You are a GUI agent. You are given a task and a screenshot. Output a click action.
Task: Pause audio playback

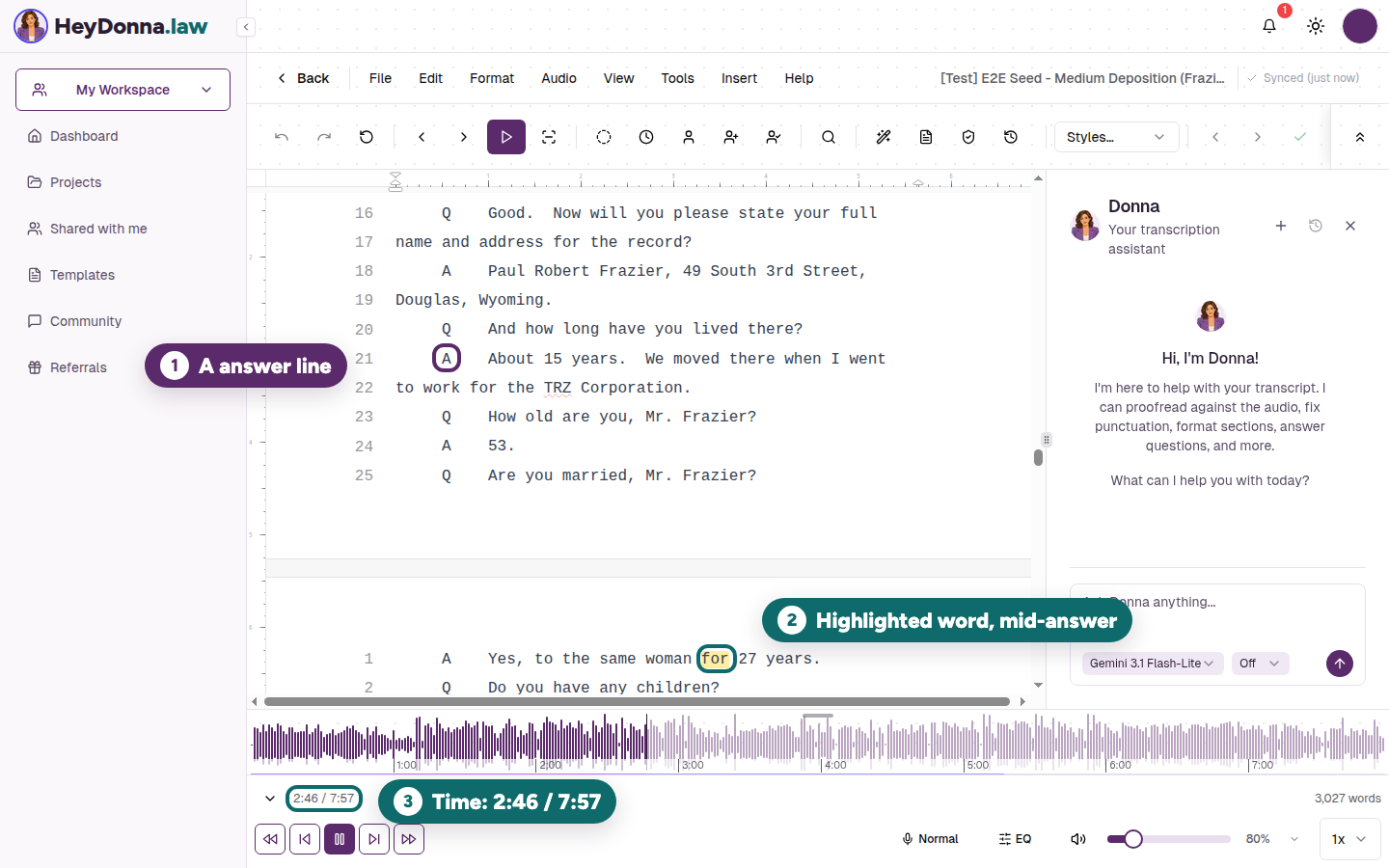(340, 839)
